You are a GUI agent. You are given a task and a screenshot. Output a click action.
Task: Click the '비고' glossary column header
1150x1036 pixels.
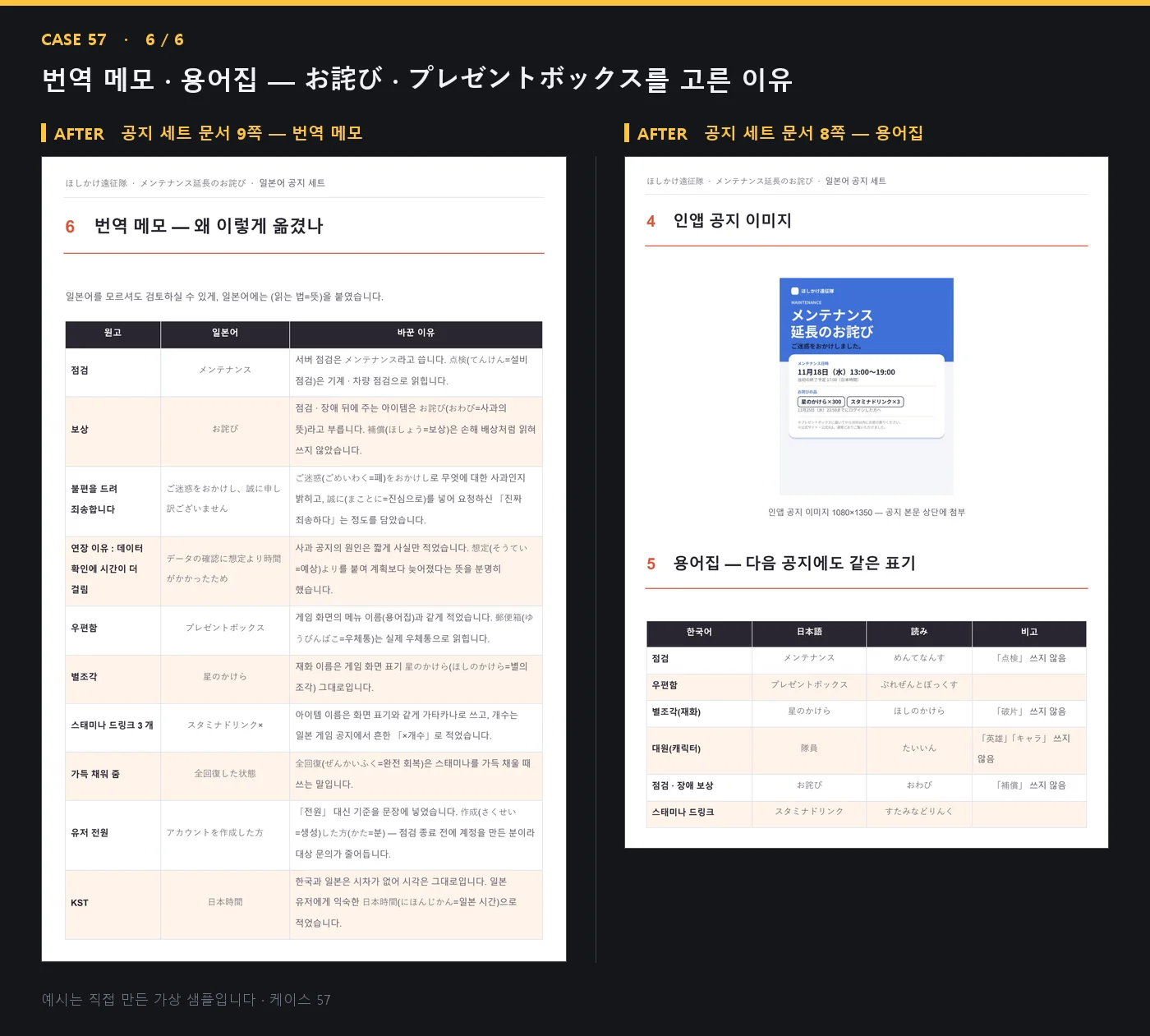point(1029,632)
